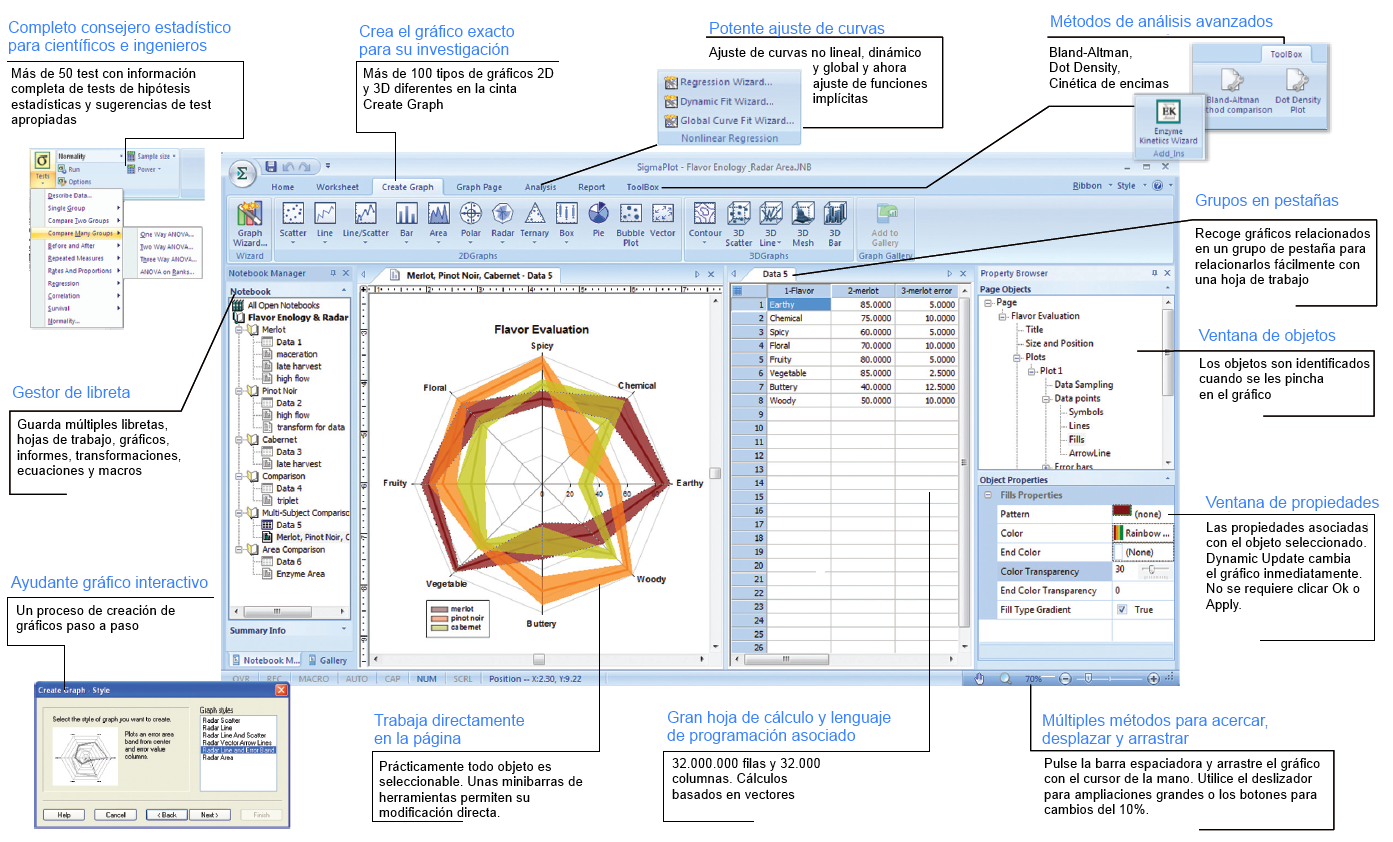Viewport: 1393px width, 842px height.
Task: Open the Color Rainbow dropdown field
Action: click(1140, 534)
